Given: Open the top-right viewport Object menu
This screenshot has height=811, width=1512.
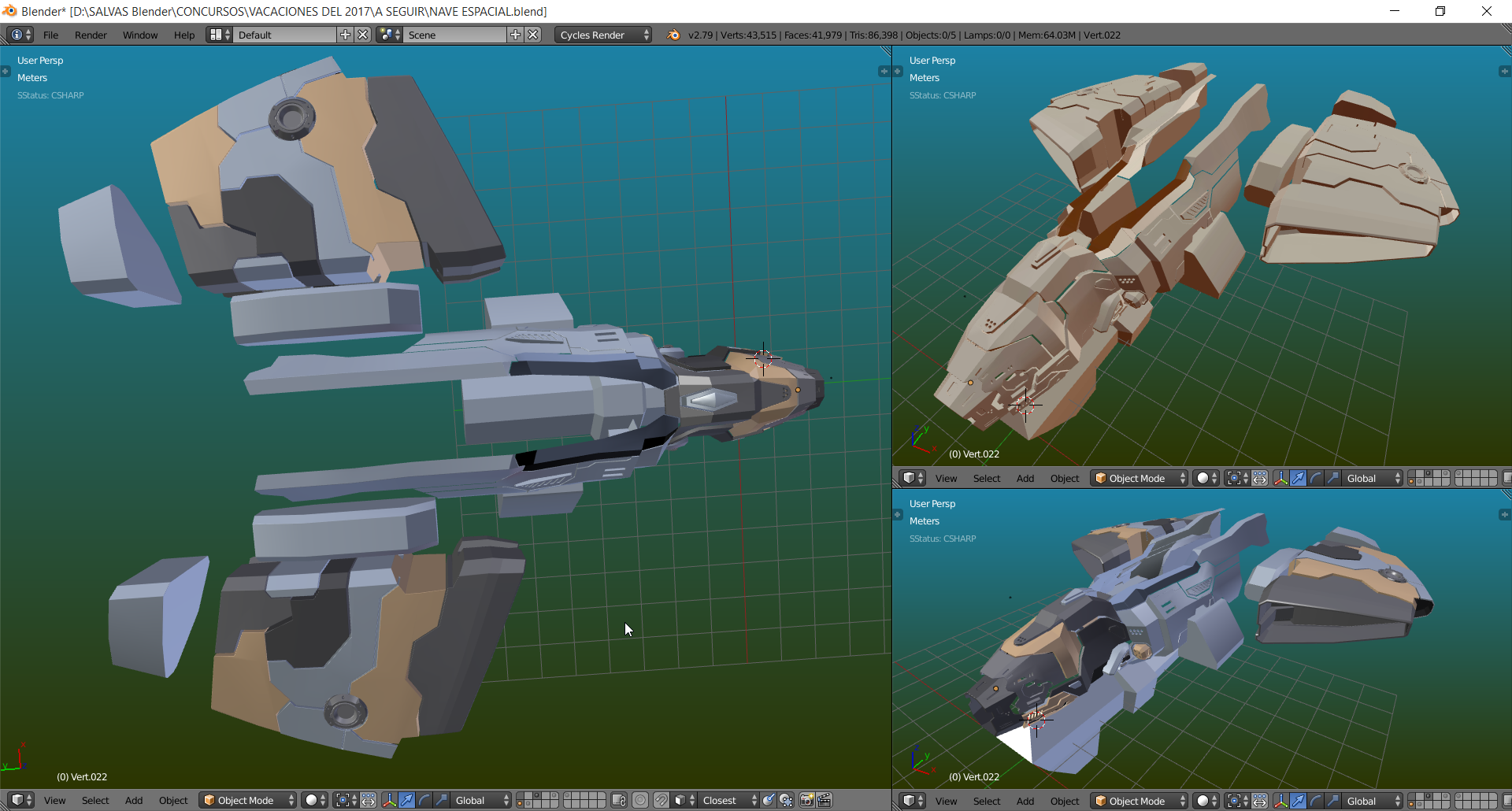Looking at the screenshot, I should point(1065,478).
